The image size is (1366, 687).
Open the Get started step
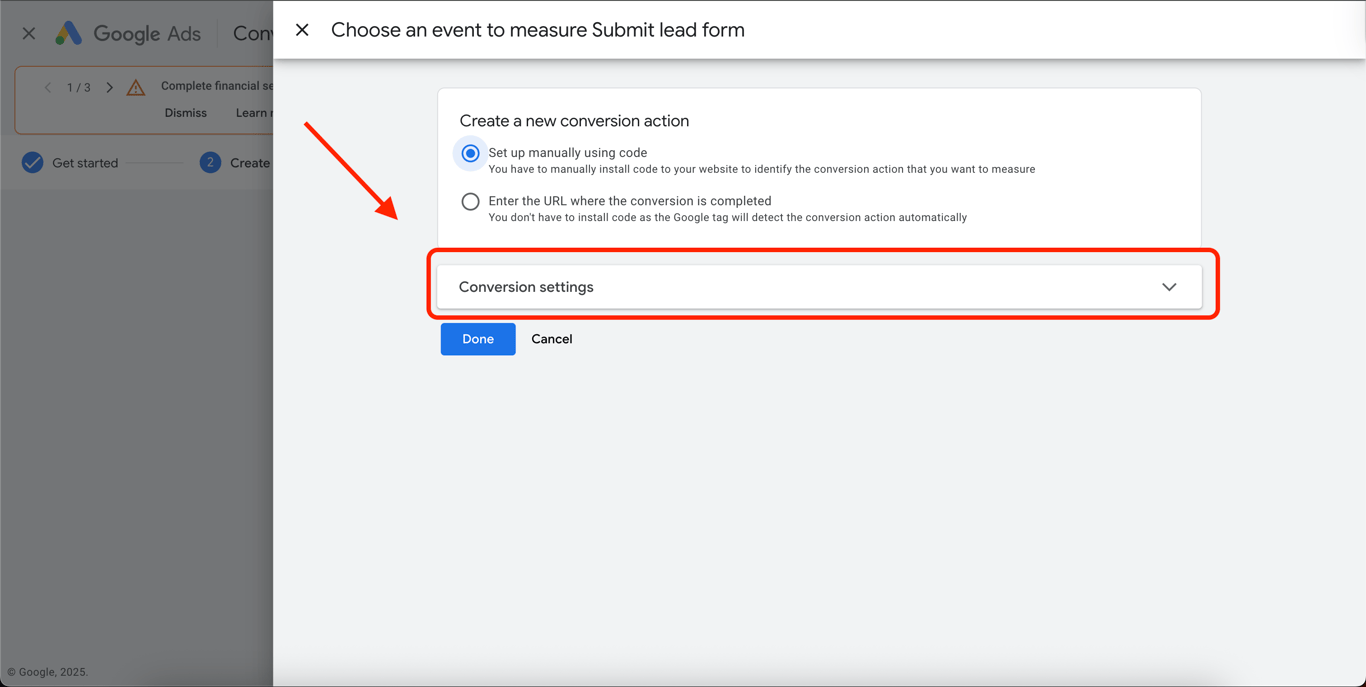[x=85, y=163]
